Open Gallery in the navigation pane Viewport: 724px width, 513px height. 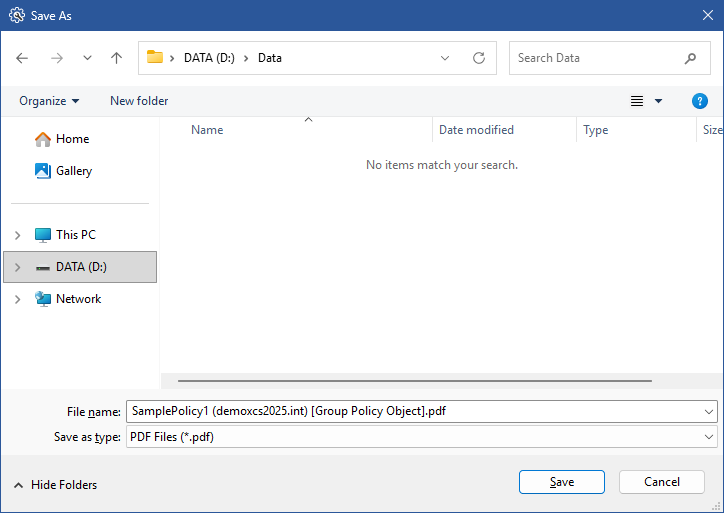click(x=73, y=171)
